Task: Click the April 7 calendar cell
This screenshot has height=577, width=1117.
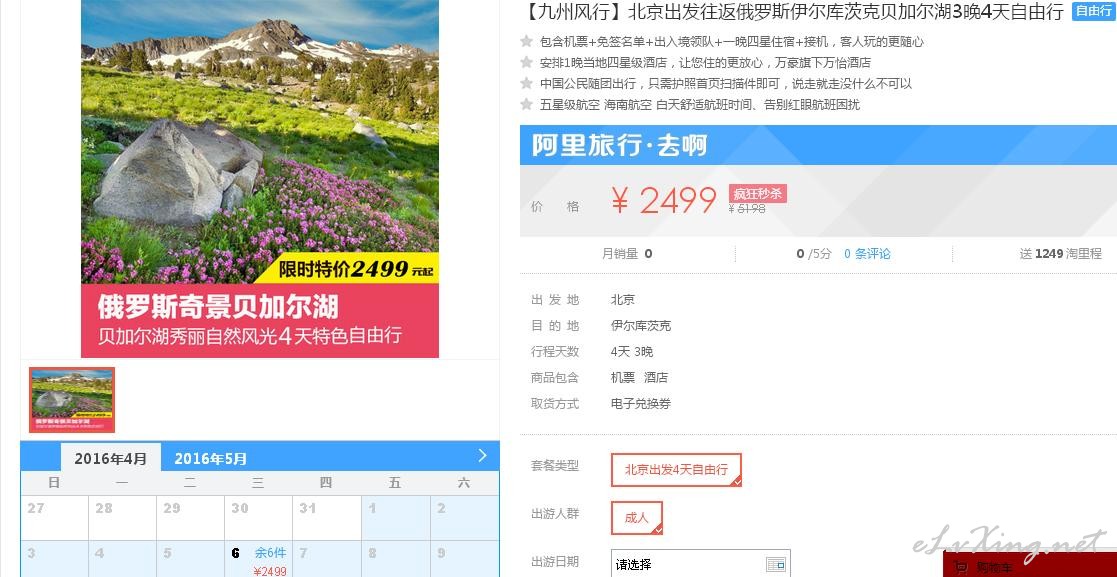Action: pos(326,559)
